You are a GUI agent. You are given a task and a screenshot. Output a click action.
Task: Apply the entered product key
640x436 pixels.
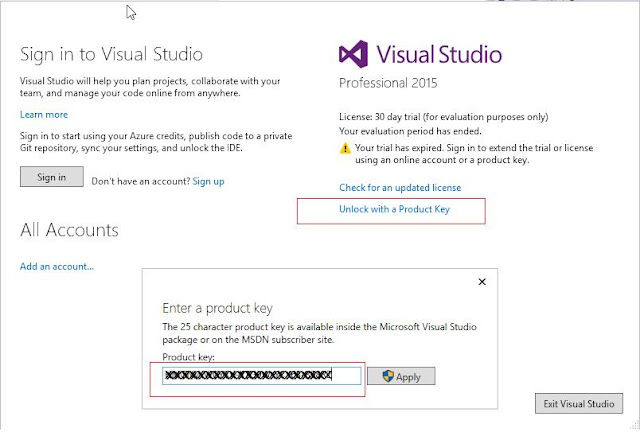(401, 377)
